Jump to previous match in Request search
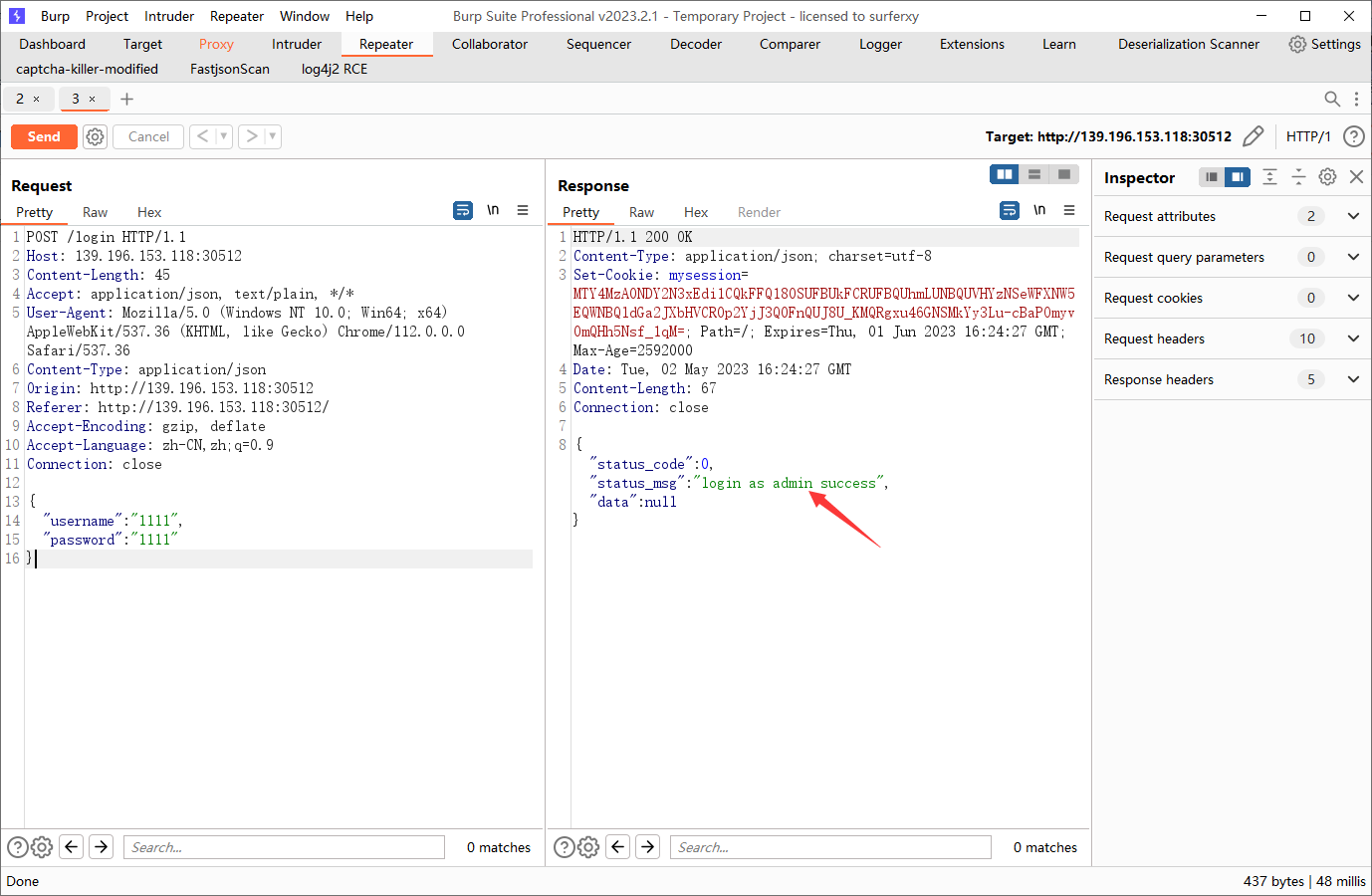 click(x=72, y=847)
